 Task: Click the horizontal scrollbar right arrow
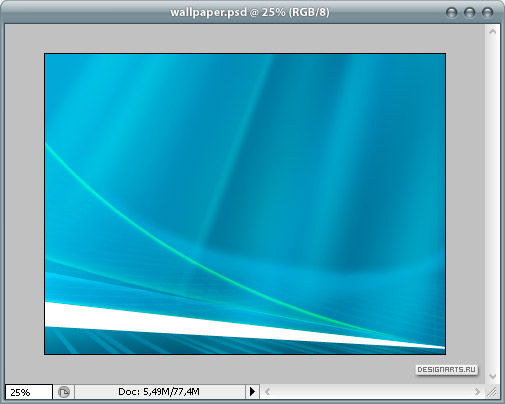(477, 392)
